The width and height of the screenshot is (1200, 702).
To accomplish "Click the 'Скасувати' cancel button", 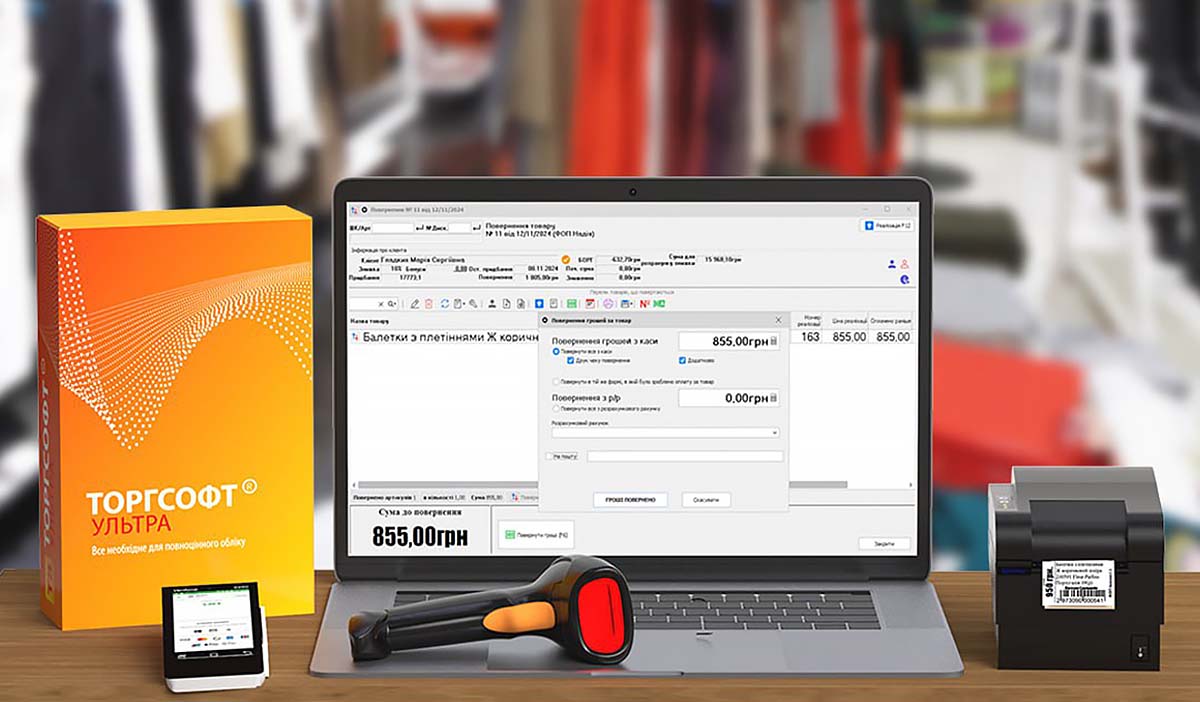I will click(706, 499).
